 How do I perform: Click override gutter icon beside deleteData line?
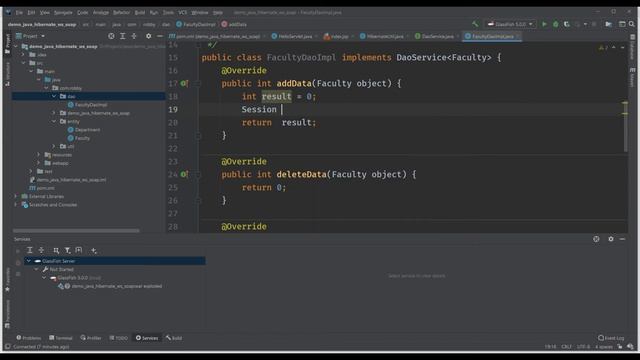(x=184, y=174)
